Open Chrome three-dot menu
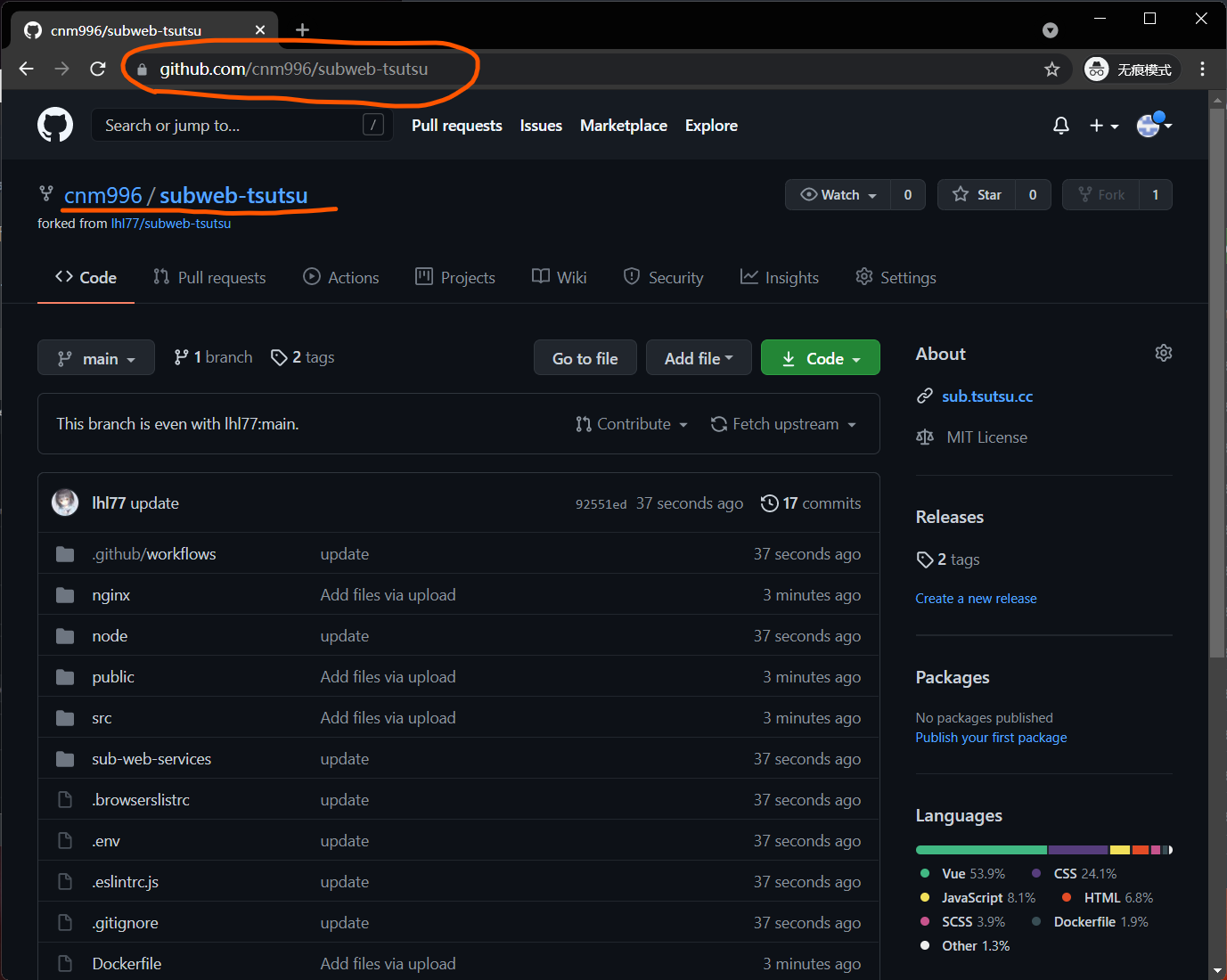Screen dimensions: 1227x980 1203,69
